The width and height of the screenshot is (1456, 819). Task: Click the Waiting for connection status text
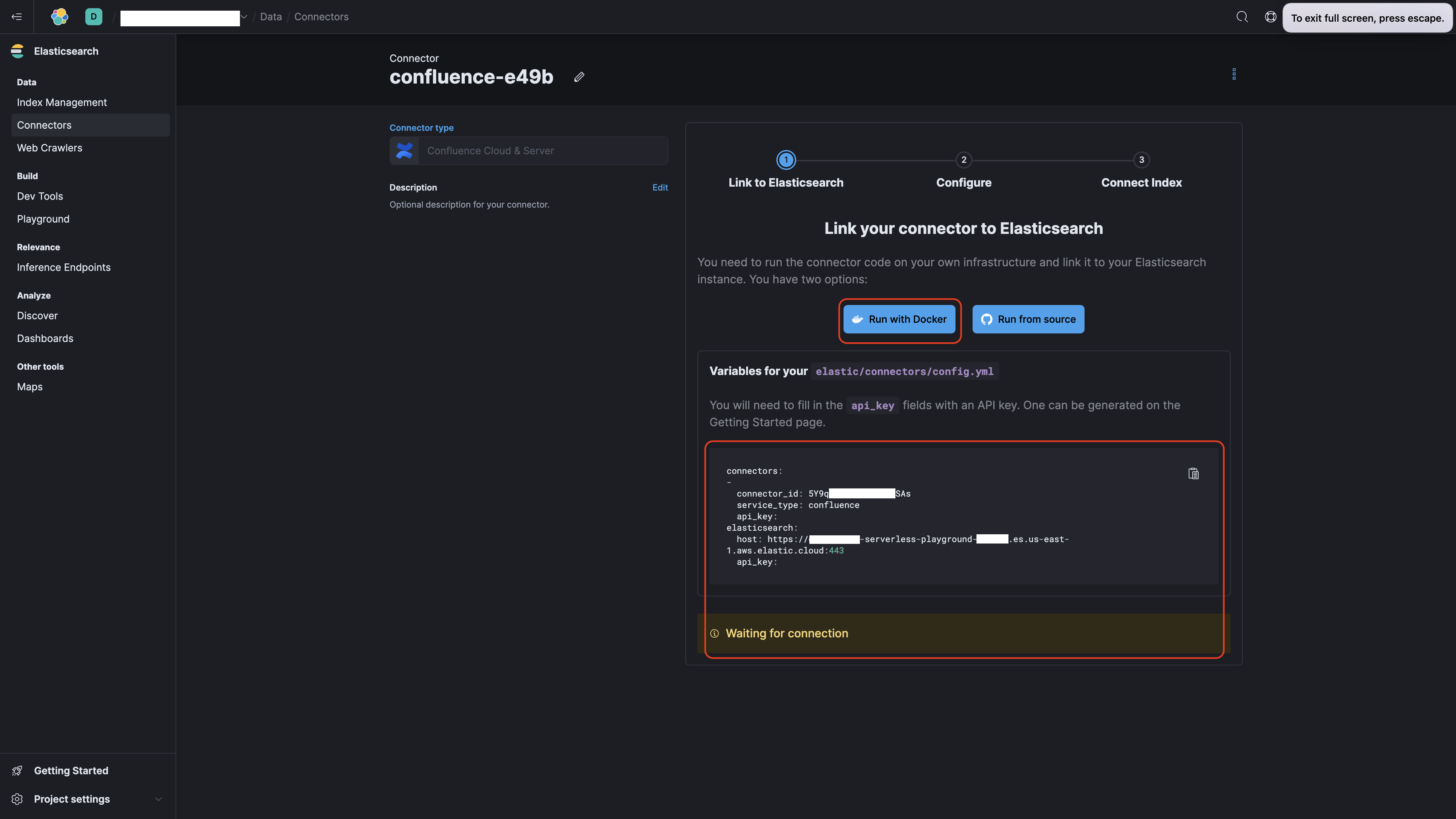point(787,633)
